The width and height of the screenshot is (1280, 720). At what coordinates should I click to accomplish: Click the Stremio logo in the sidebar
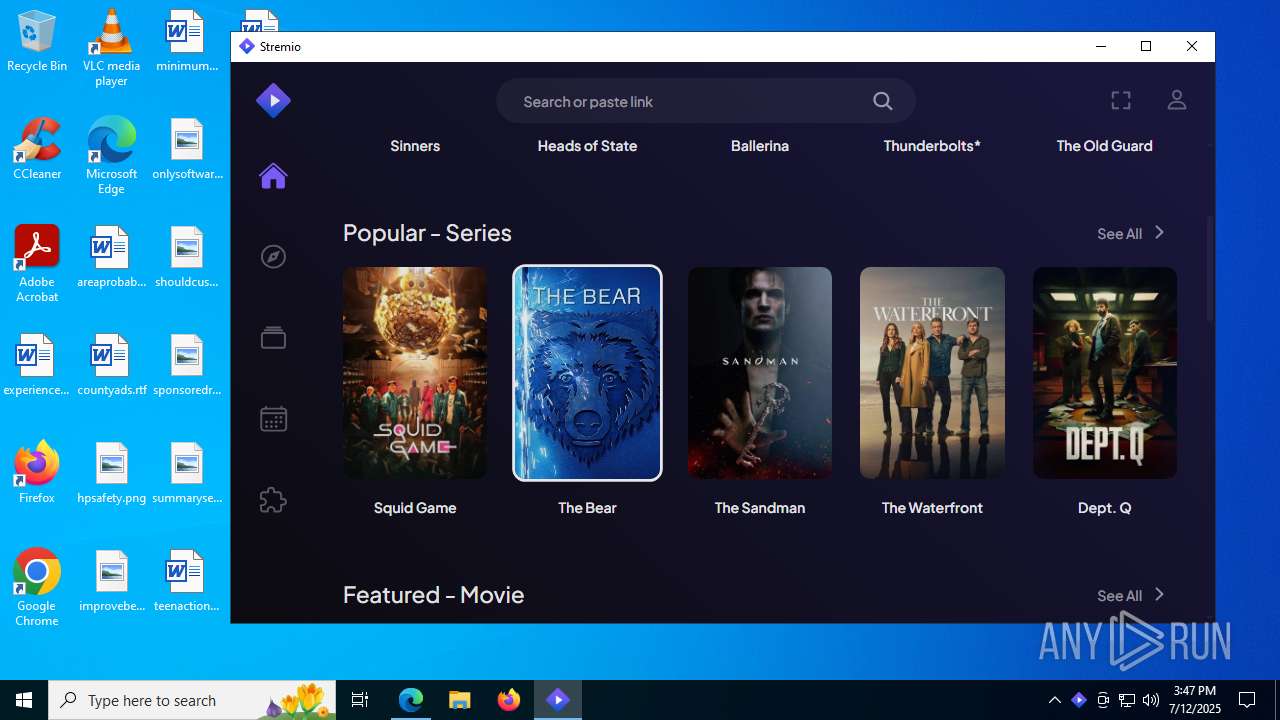tap(273, 100)
